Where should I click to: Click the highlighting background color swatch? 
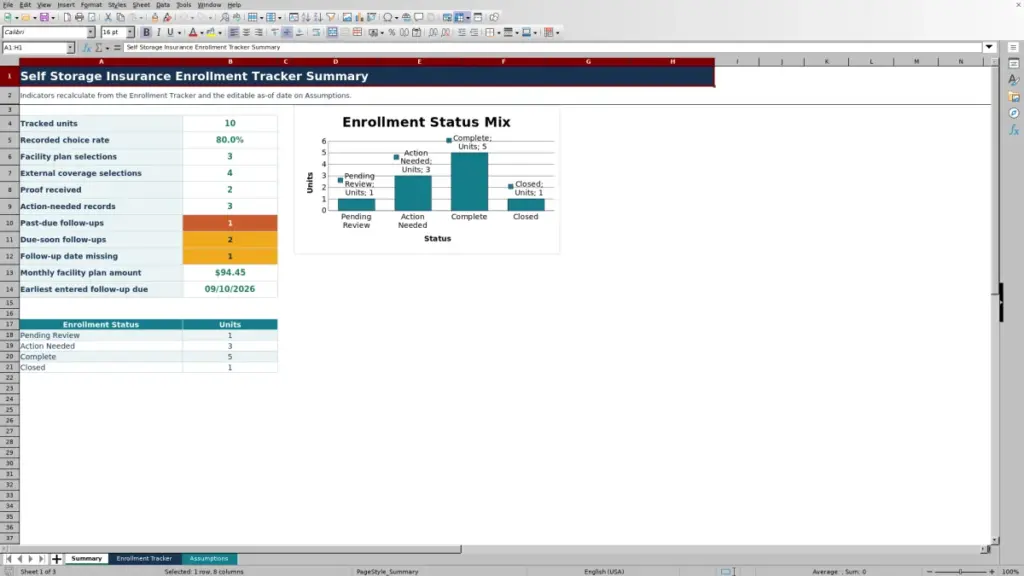pyautogui.click(x=211, y=33)
